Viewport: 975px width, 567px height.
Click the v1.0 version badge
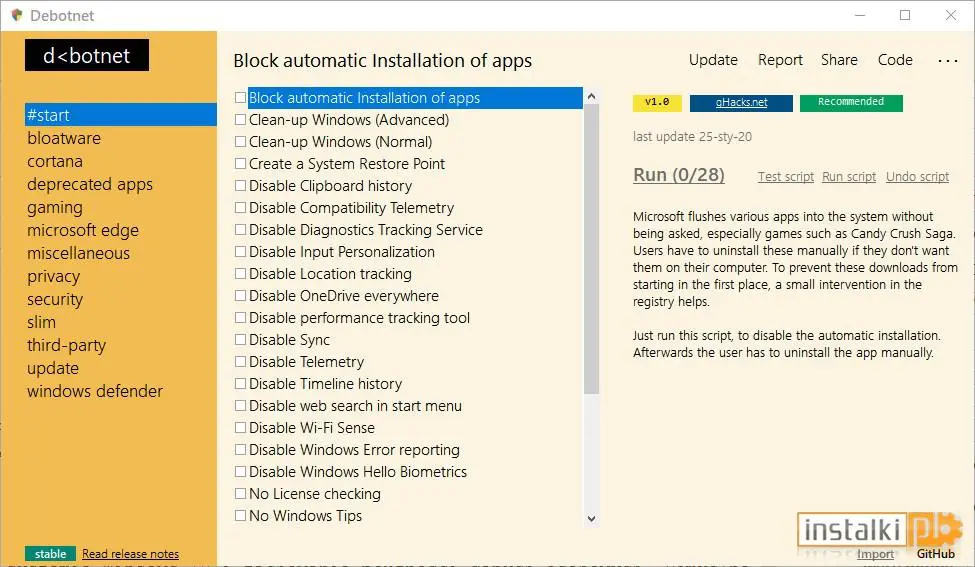click(x=657, y=103)
